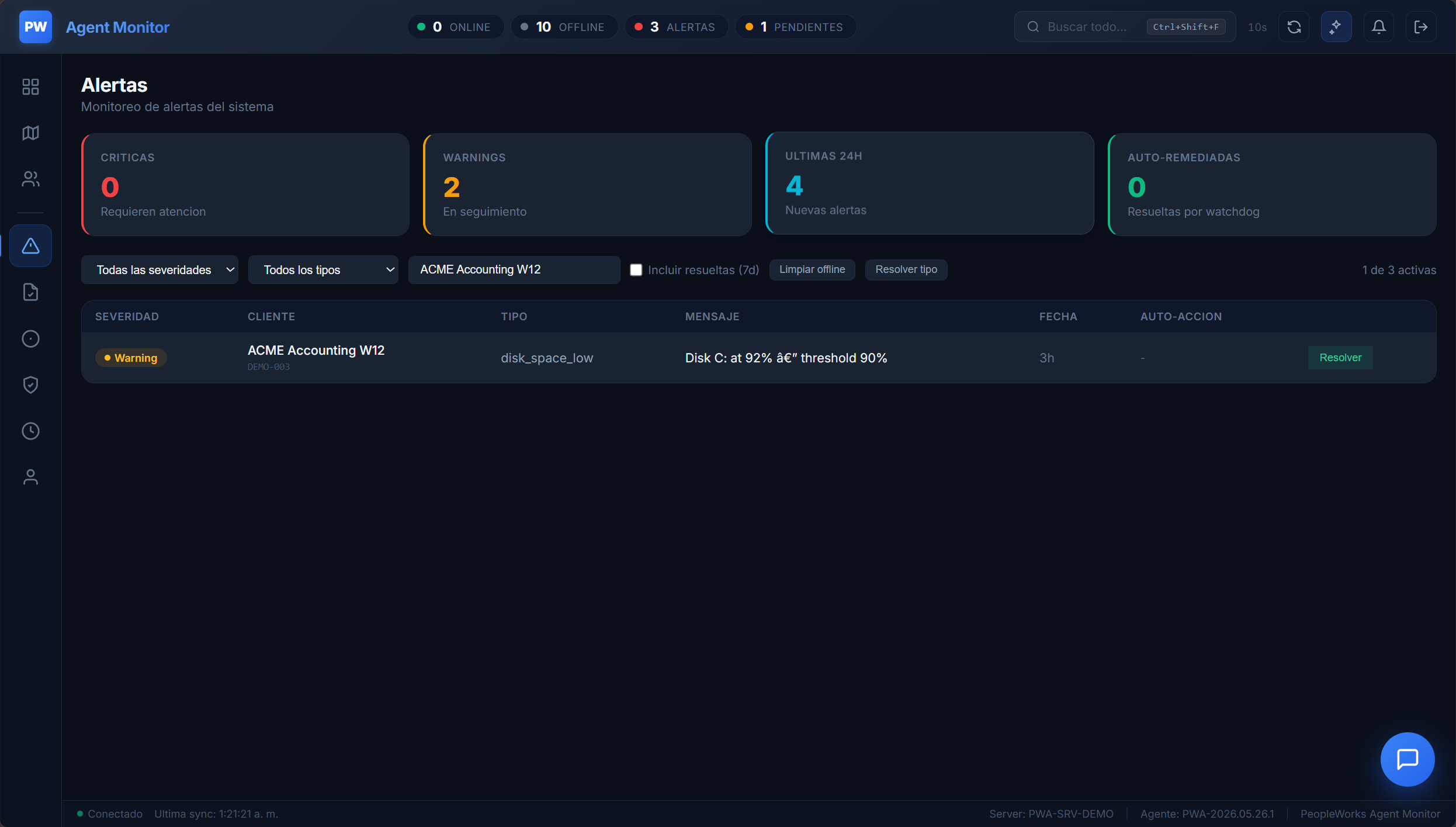Toggle Incluir resueltas (7d) checkbox
The height and width of the screenshot is (827, 1456).
click(x=636, y=270)
